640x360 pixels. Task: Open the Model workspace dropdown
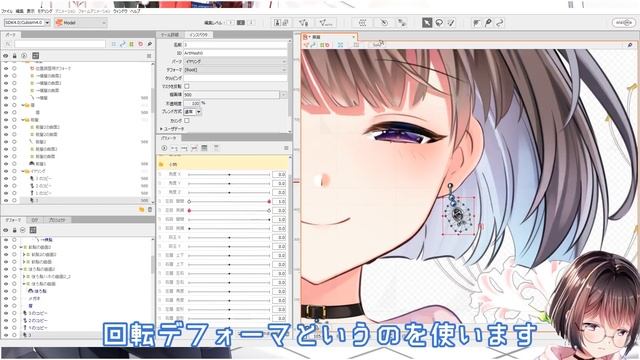pos(80,23)
